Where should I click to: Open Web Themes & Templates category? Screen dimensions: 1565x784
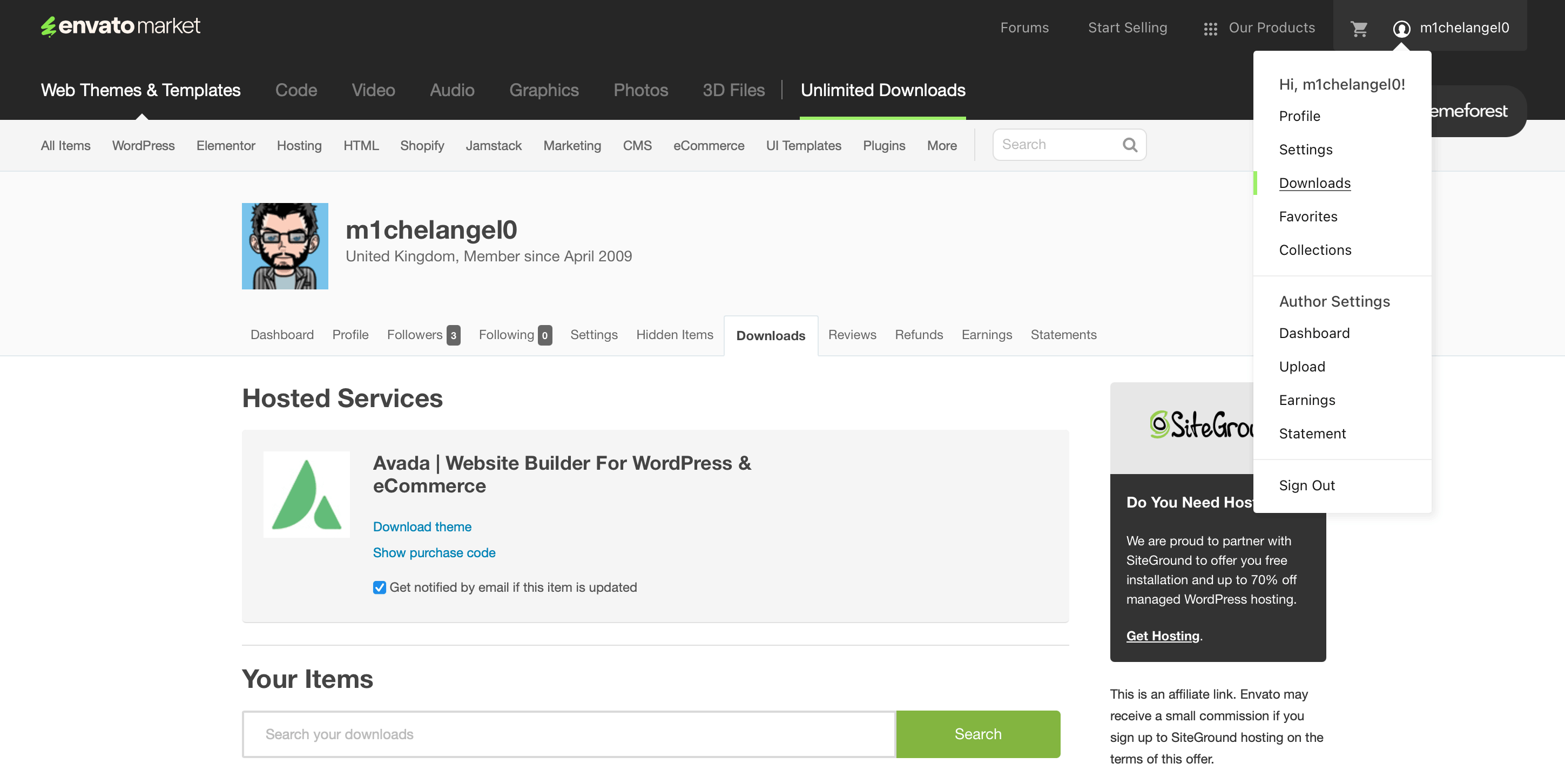(140, 91)
